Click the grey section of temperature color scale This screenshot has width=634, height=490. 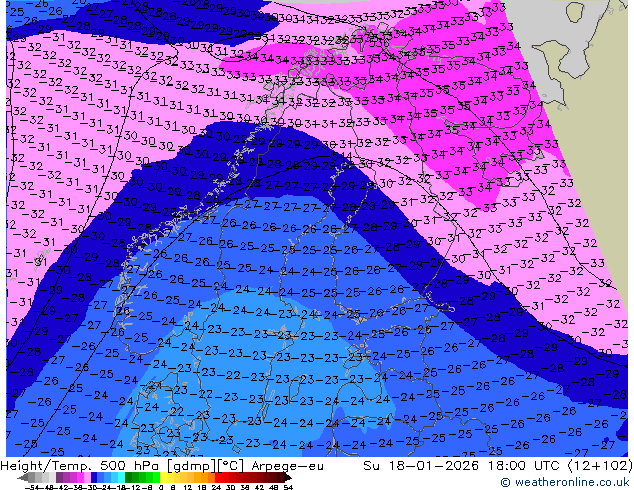[x=42, y=478]
